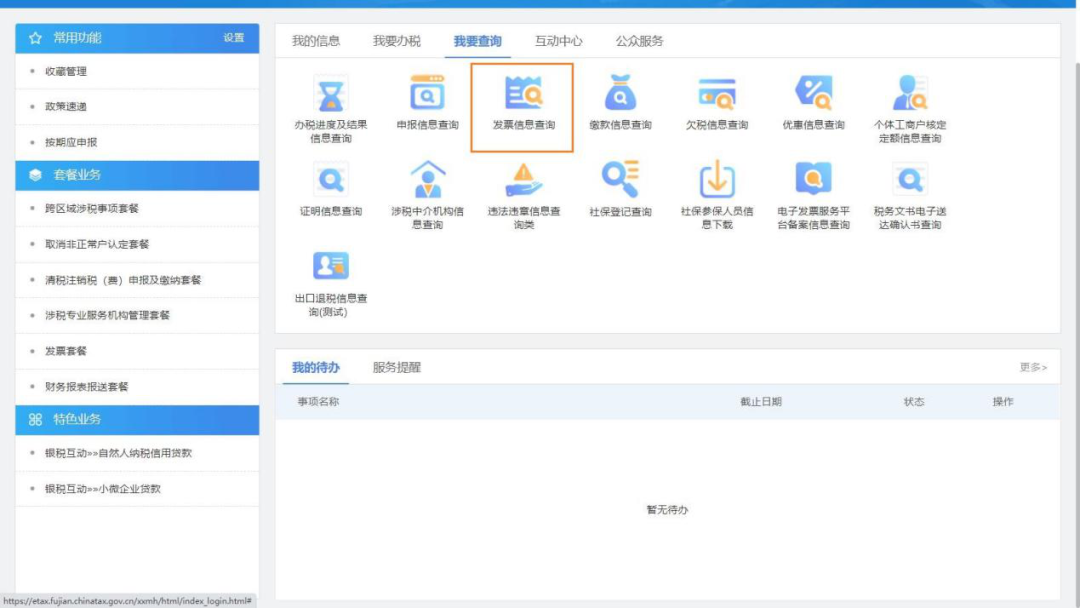Click the star icon beside 常用功能

click(35, 38)
